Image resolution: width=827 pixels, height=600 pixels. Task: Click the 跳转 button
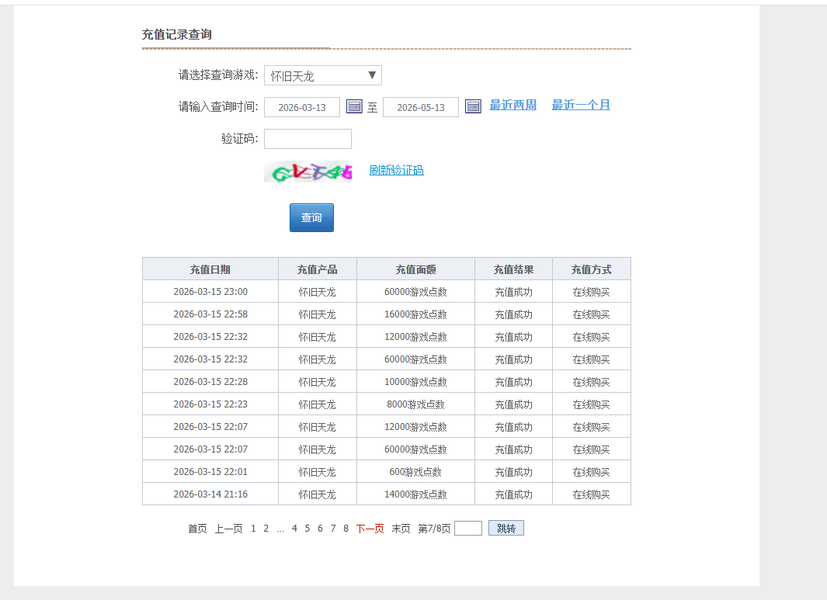(506, 528)
